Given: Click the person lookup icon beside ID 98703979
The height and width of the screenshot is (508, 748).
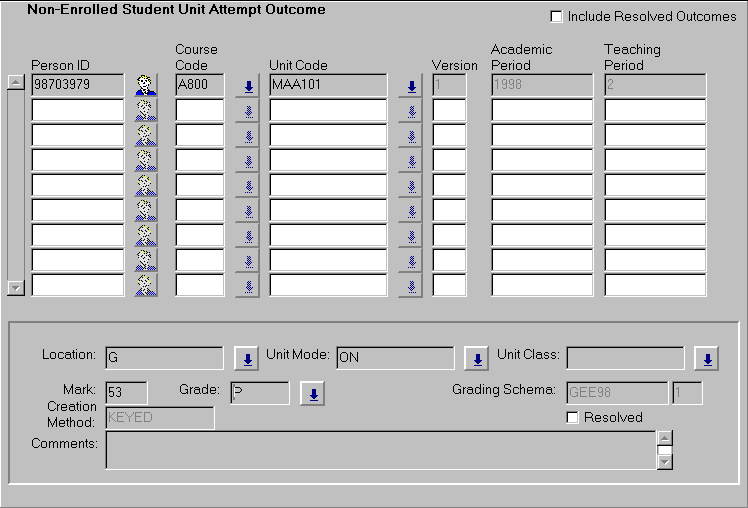Looking at the screenshot, I should coord(147,86).
